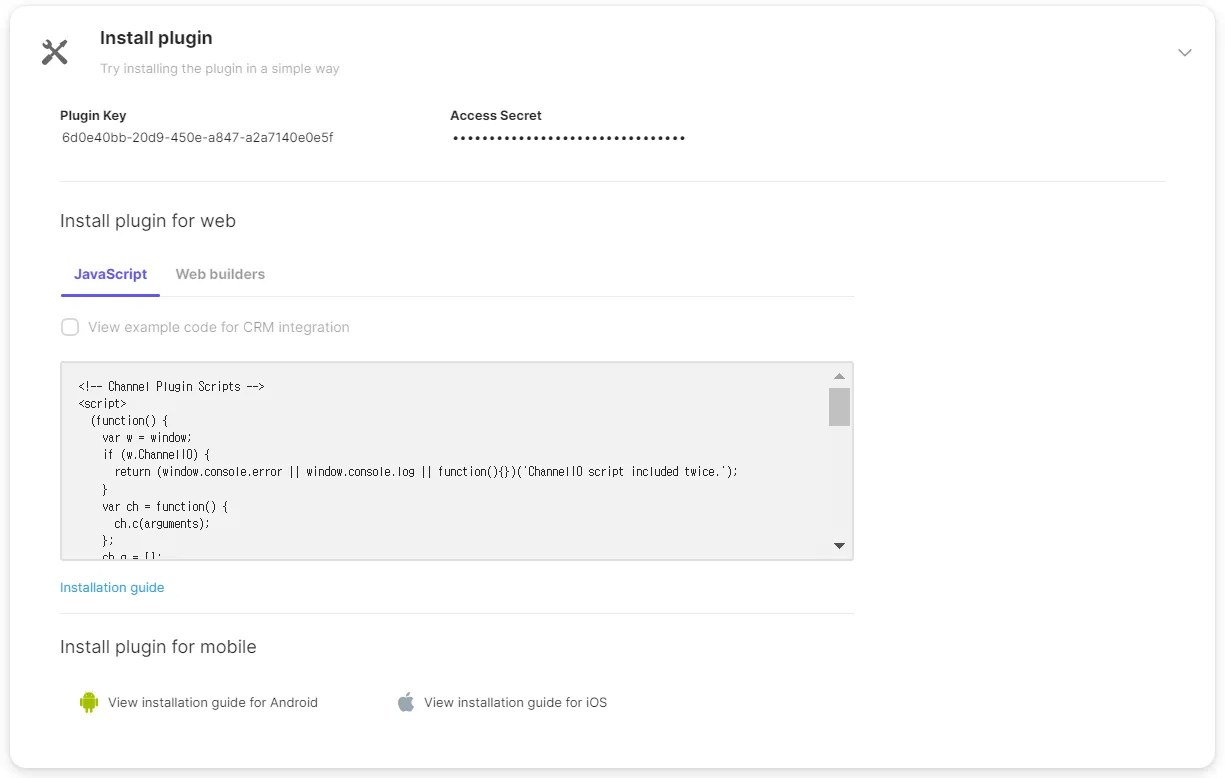Viewport: 1225px width, 778px height.
Task: Click the Install plugin for web heading
Action: pos(148,221)
